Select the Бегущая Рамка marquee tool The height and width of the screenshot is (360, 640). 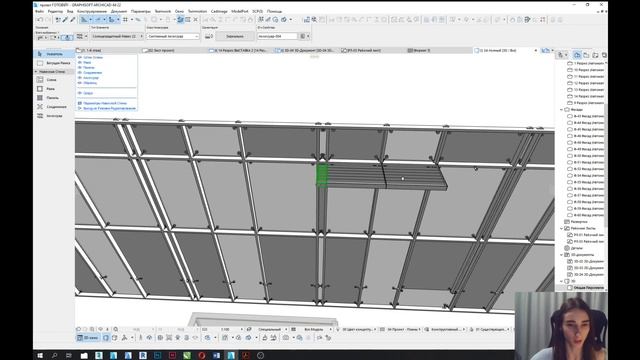coord(55,63)
